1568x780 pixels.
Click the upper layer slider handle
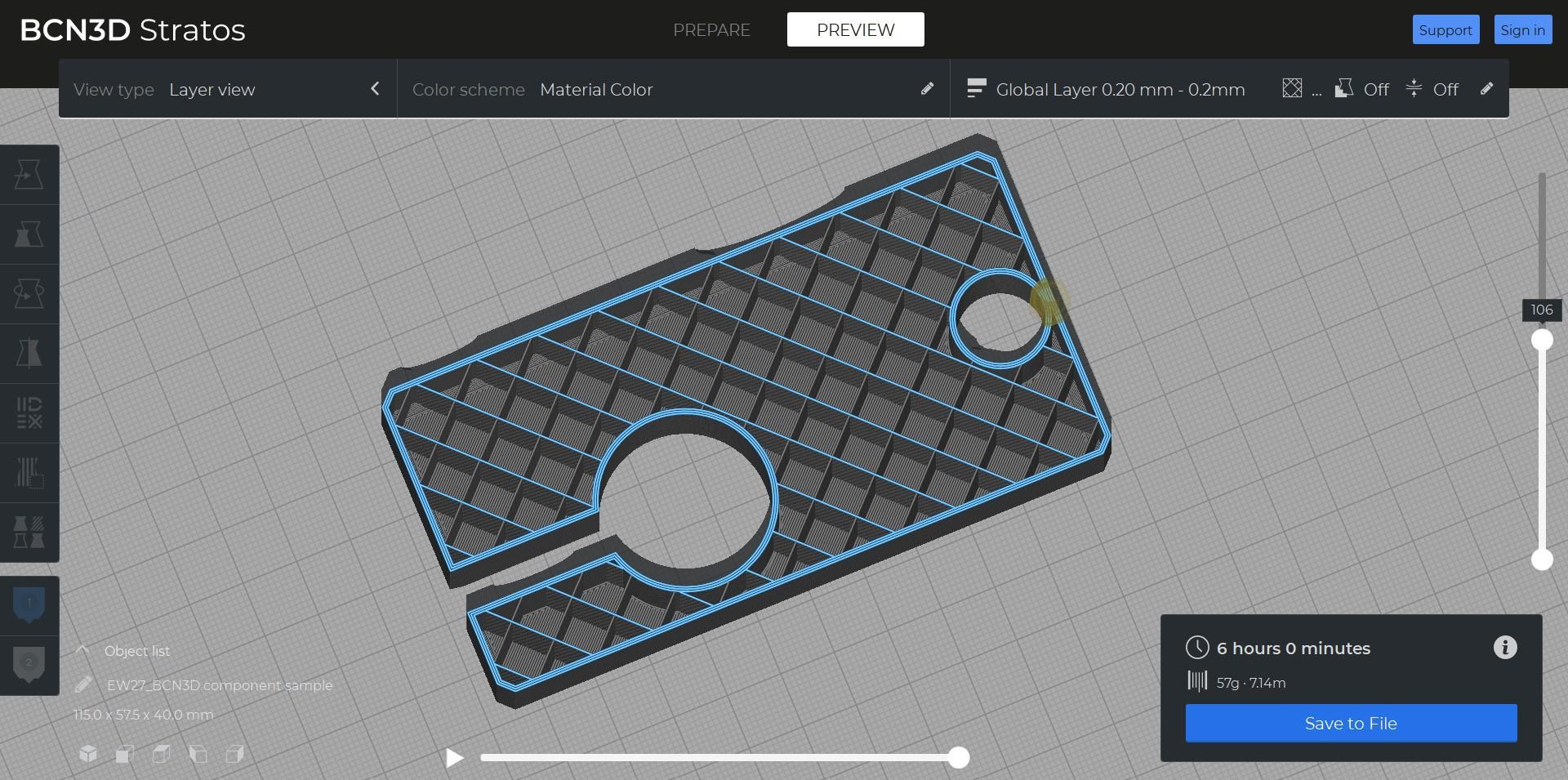(1542, 340)
